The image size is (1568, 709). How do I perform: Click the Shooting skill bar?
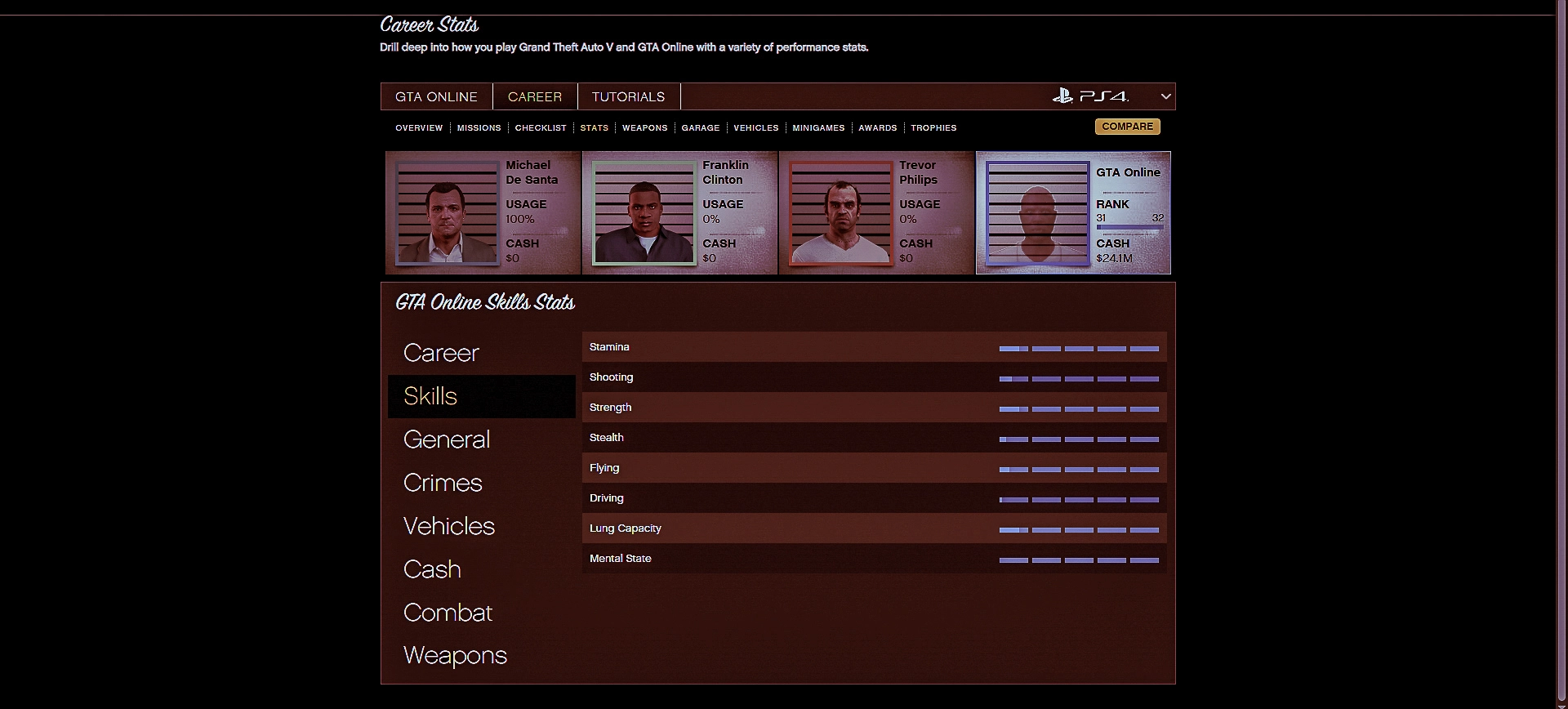(1079, 379)
